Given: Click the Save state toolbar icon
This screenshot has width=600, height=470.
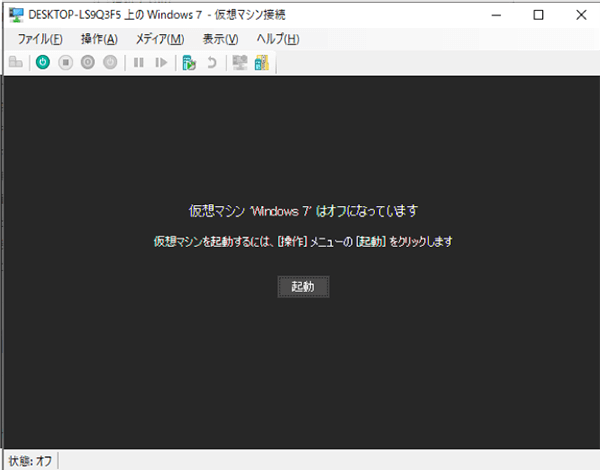Looking at the screenshot, I should pyautogui.click(x=110, y=62).
